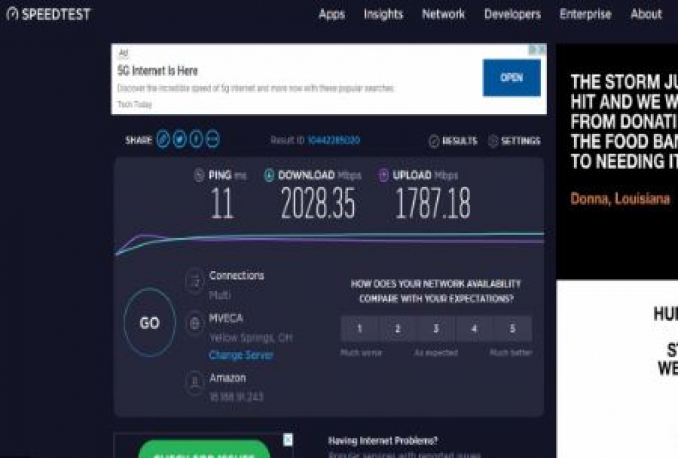Image resolution: width=678 pixels, height=458 pixels.
Task: Rate network availability as 1 (Much worse)
Action: click(x=359, y=329)
